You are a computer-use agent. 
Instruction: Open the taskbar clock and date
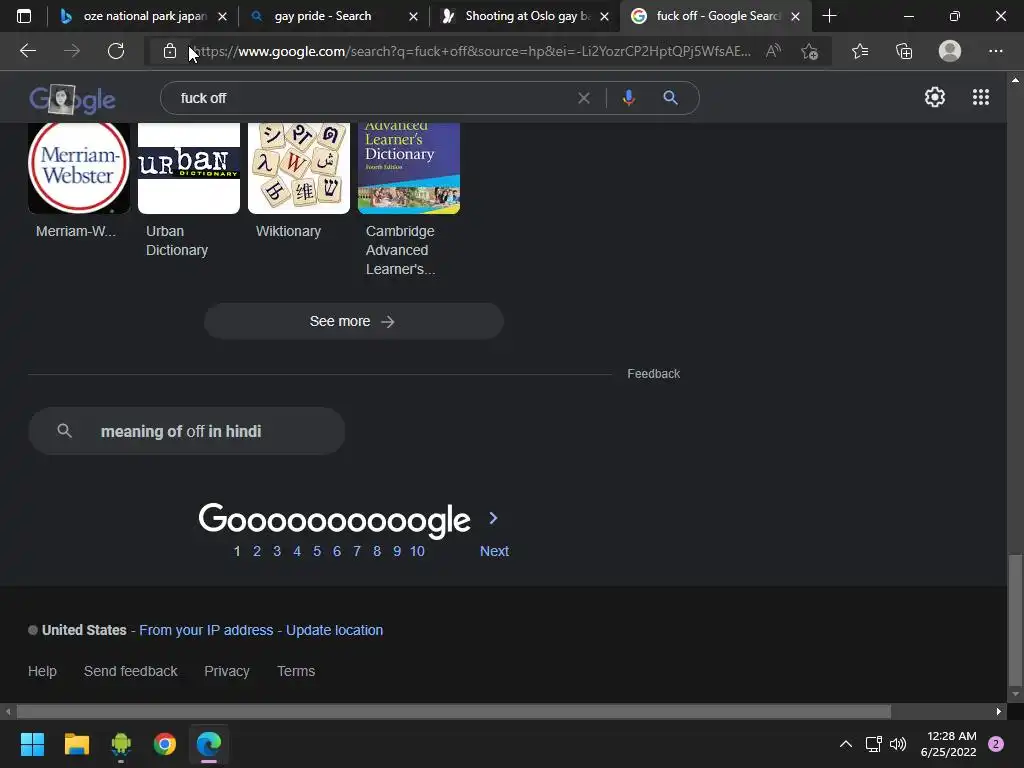tap(948, 744)
